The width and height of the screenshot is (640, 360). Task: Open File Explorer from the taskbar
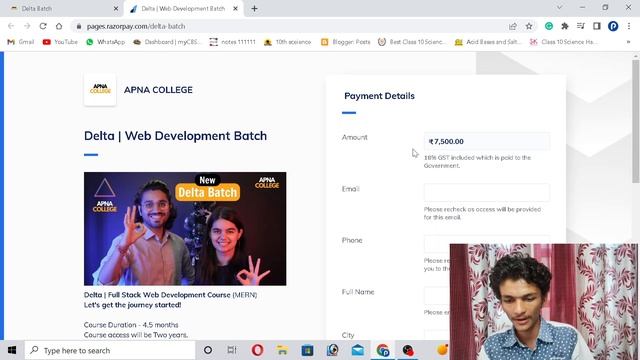pos(282,350)
